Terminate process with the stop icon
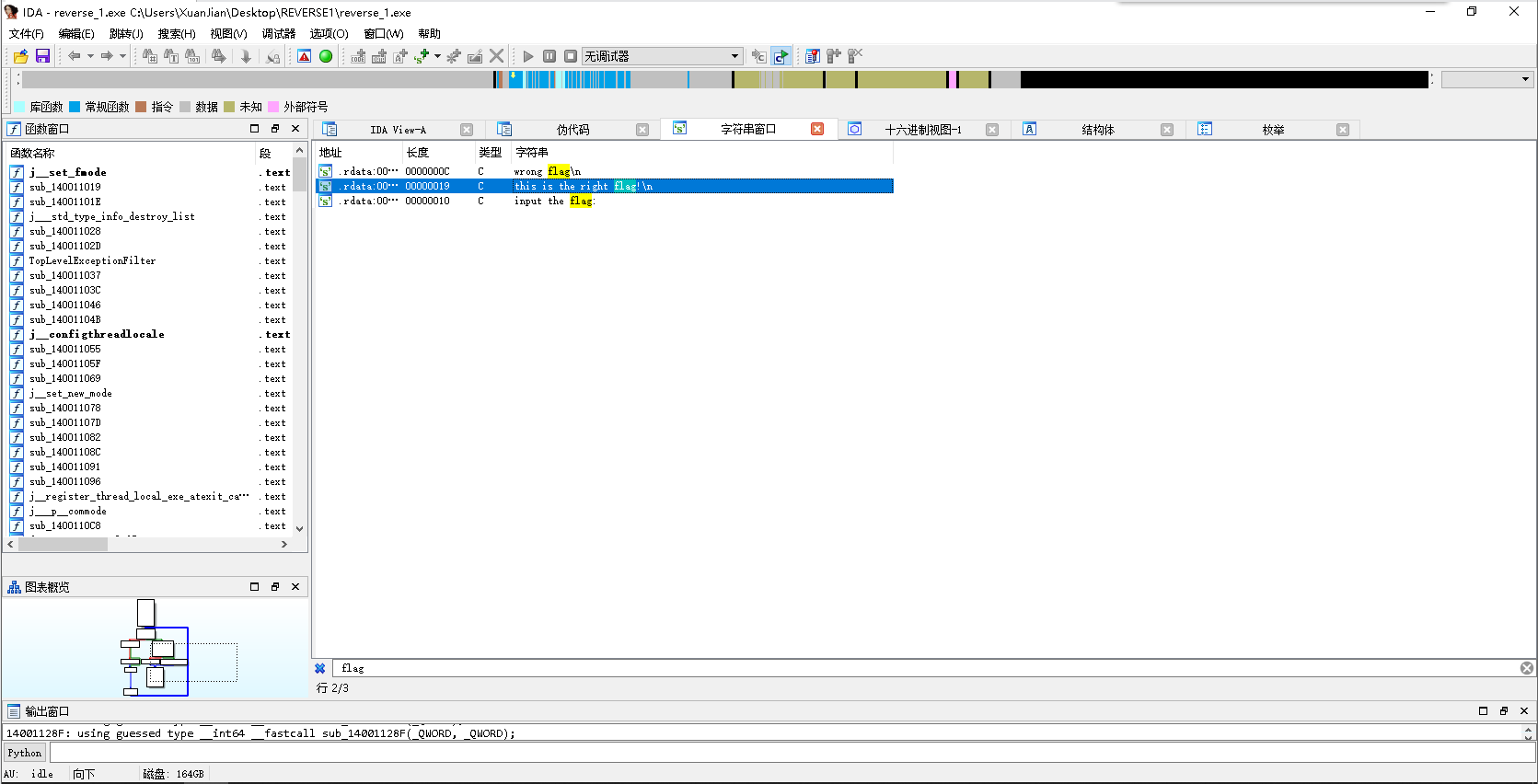 (x=571, y=56)
